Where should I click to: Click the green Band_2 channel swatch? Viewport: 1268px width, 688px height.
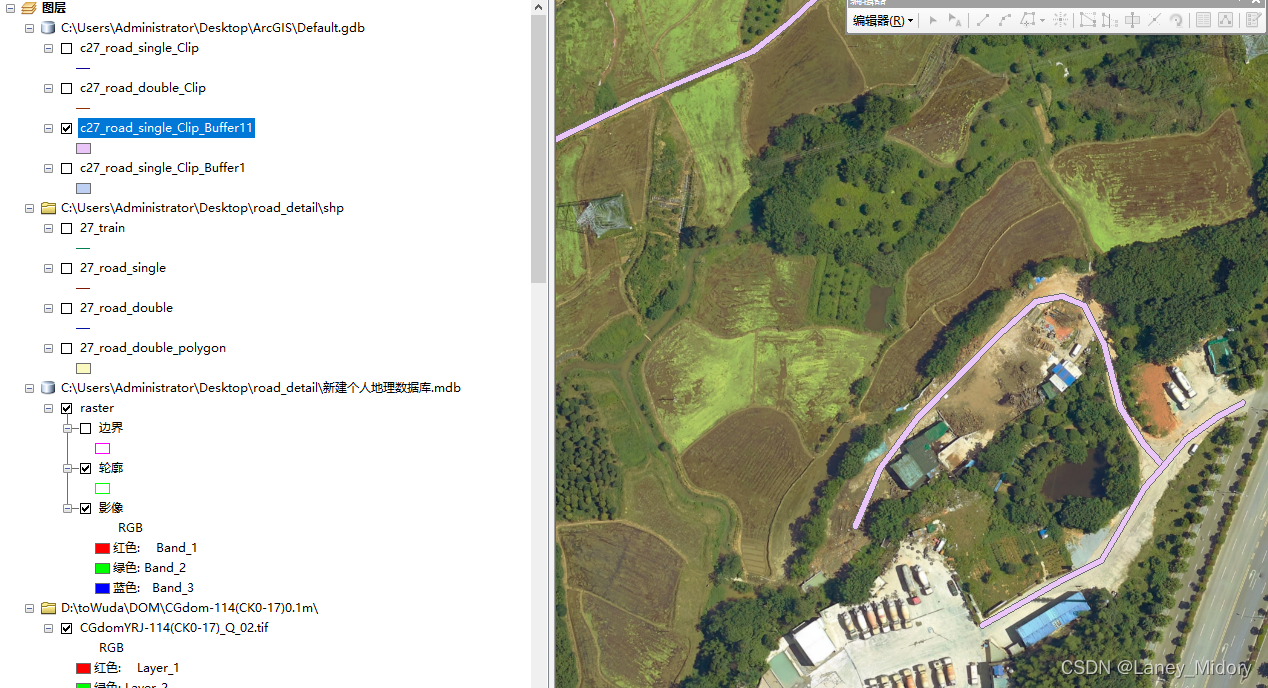click(102, 568)
